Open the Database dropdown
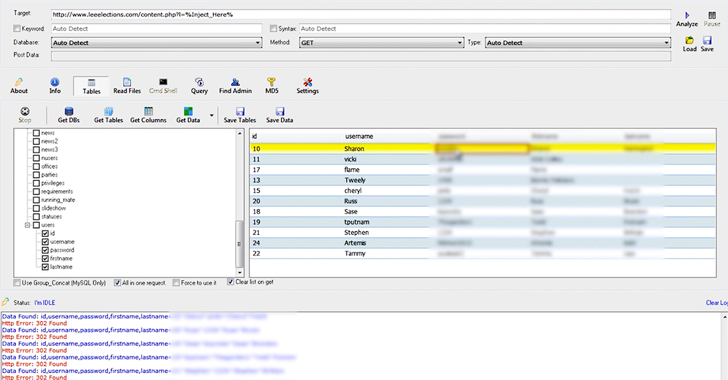The width and height of the screenshot is (728, 380). tap(156, 43)
